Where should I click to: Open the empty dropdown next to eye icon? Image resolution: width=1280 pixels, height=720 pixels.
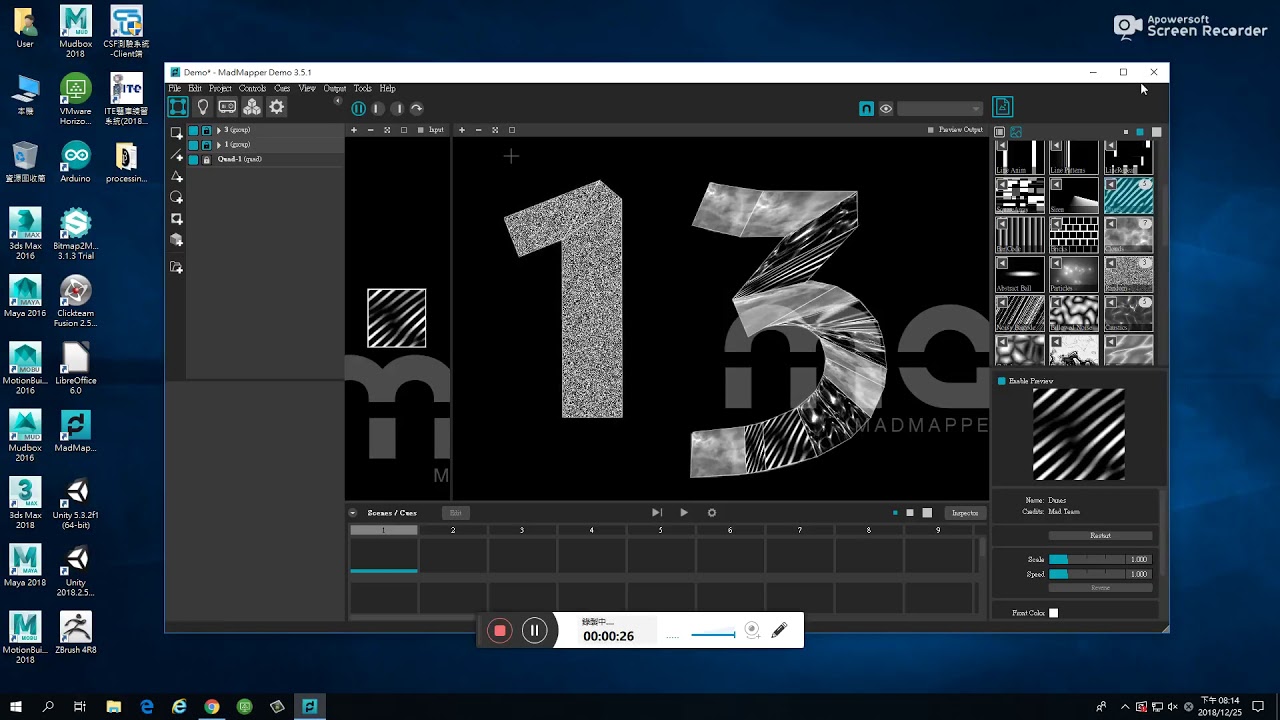pos(940,109)
